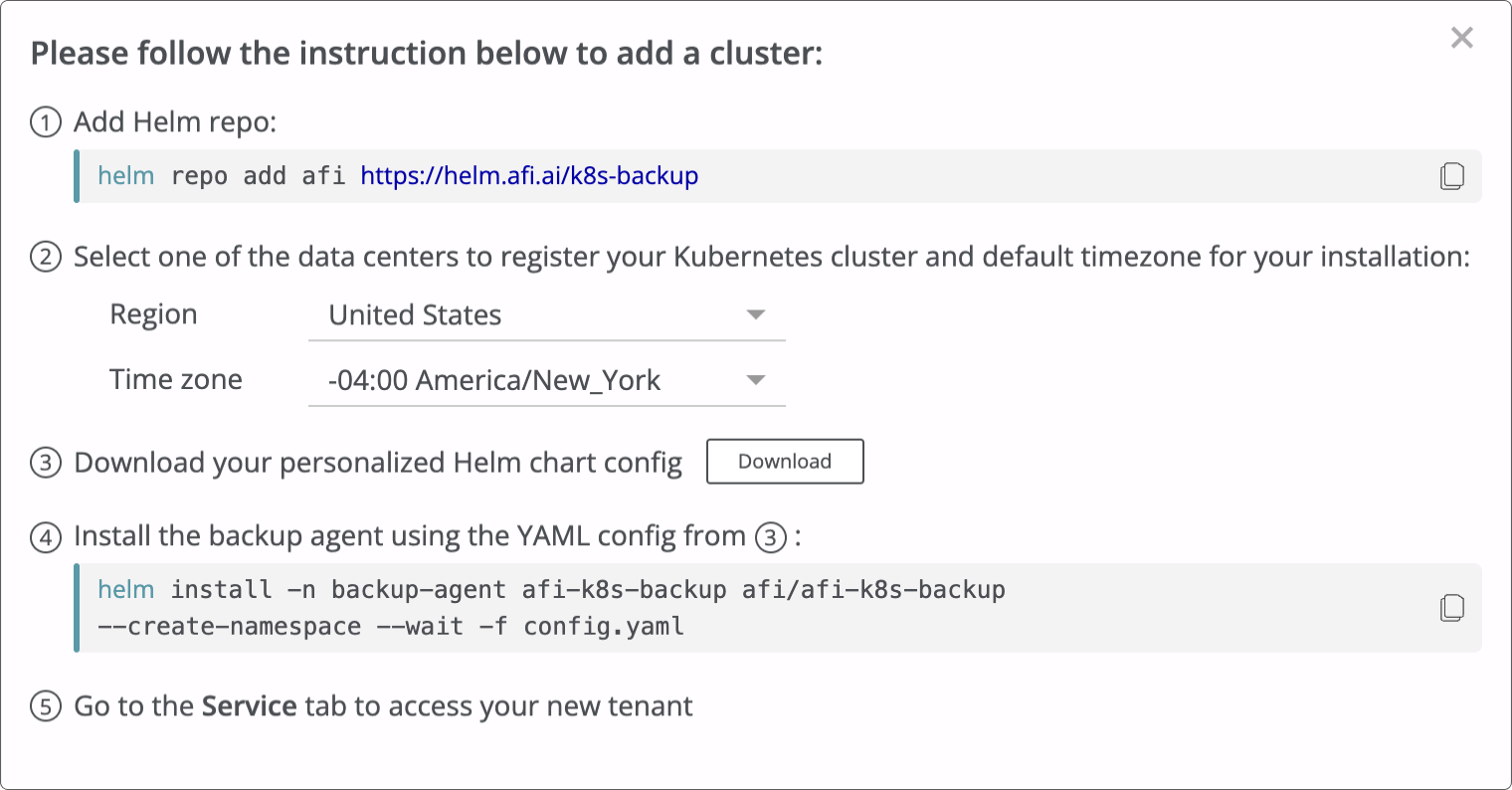Download the personalized Helm chart config
1512x790 pixels.
(x=785, y=462)
